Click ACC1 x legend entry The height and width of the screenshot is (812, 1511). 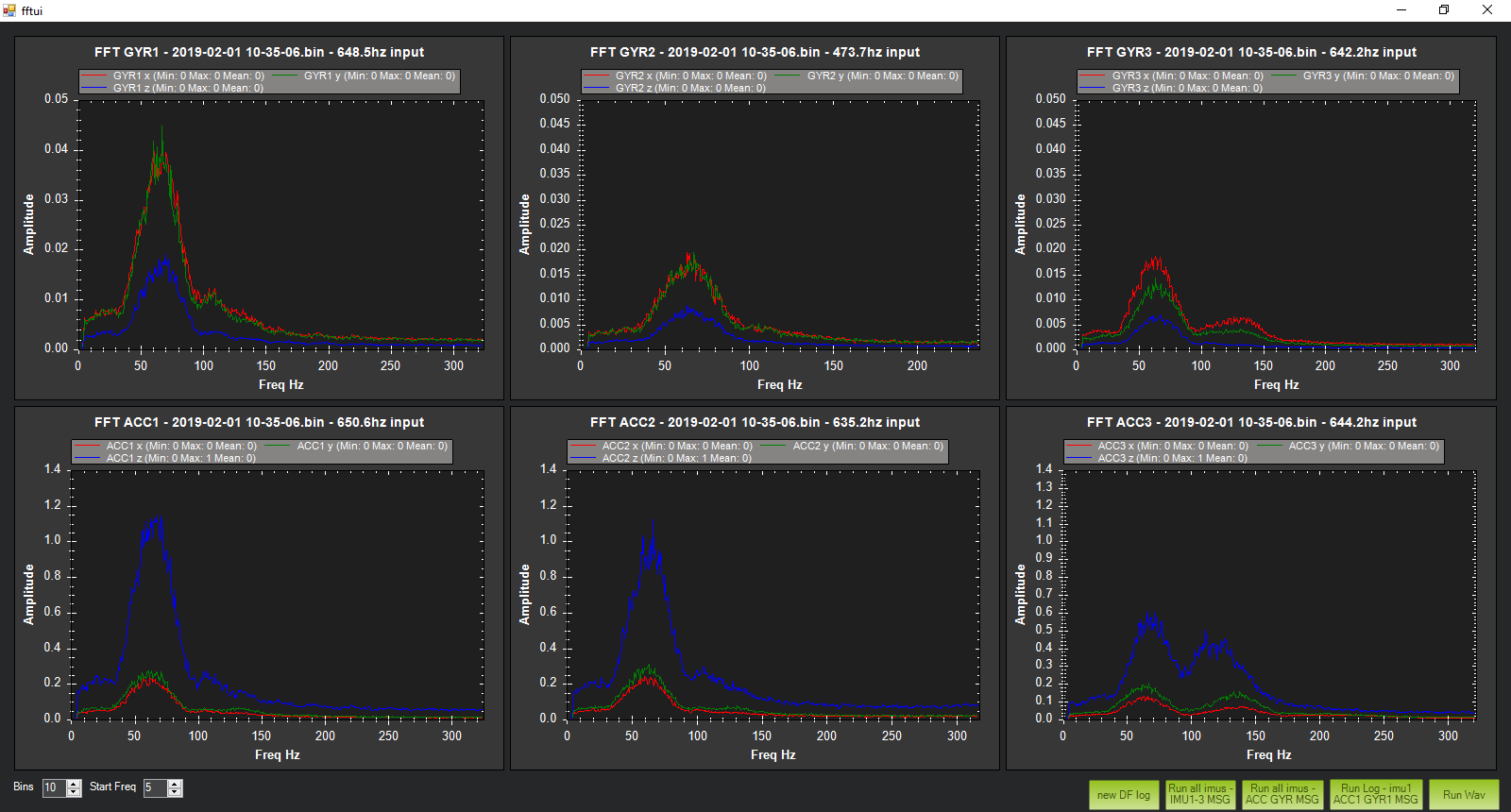click(x=165, y=446)
